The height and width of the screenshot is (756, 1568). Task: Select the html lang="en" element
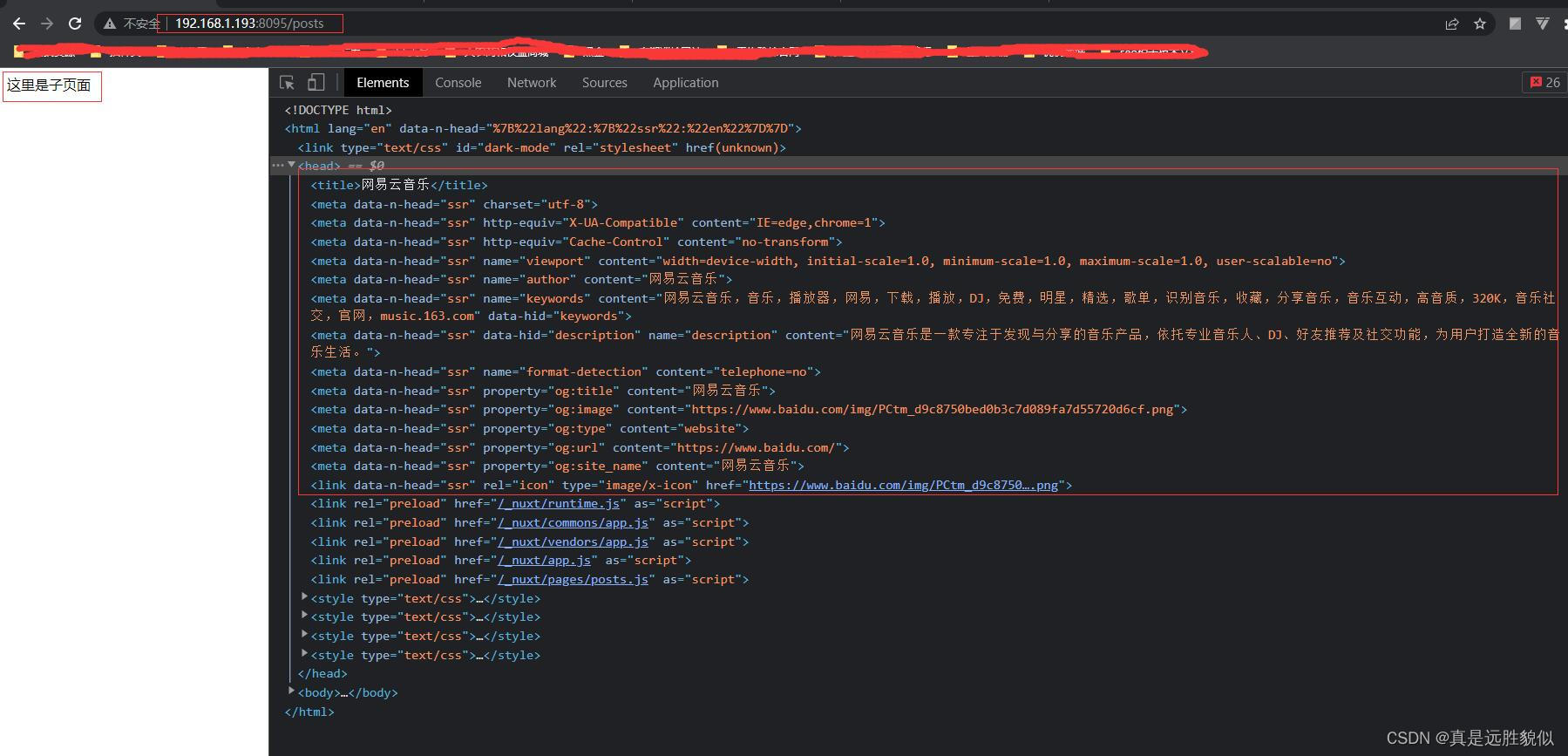(x=543, y=128)
